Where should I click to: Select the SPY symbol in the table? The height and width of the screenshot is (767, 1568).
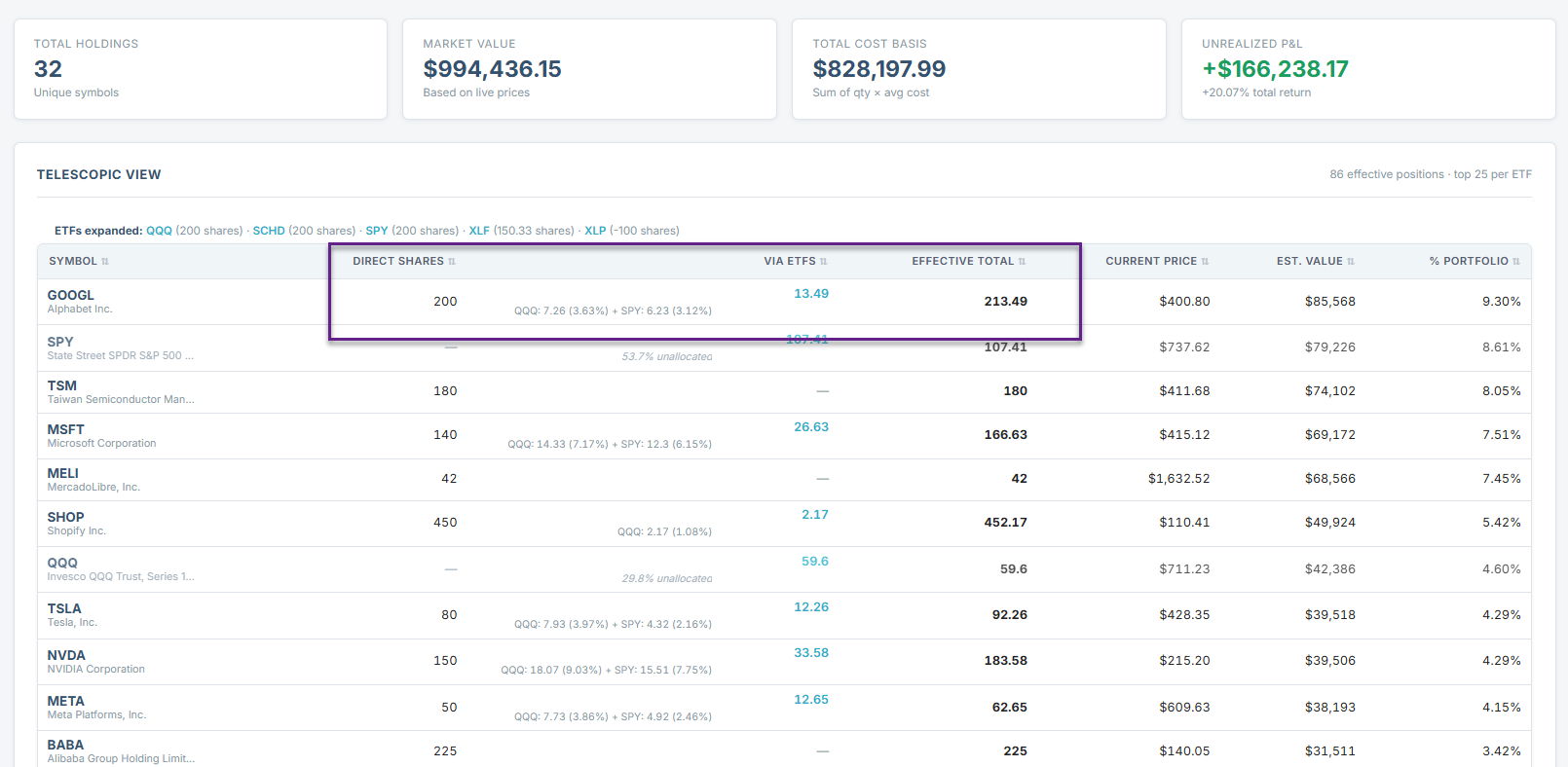tap(60, 342)
